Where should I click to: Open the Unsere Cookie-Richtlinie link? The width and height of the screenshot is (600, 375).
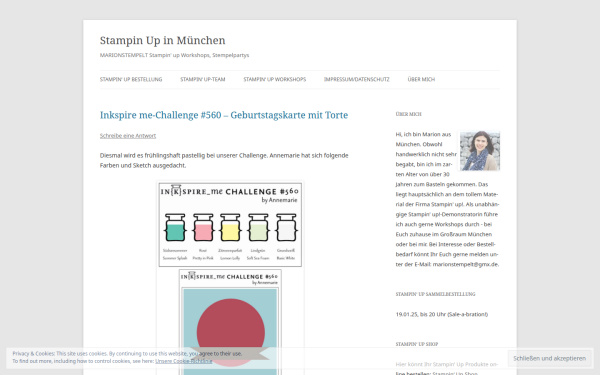184,361
